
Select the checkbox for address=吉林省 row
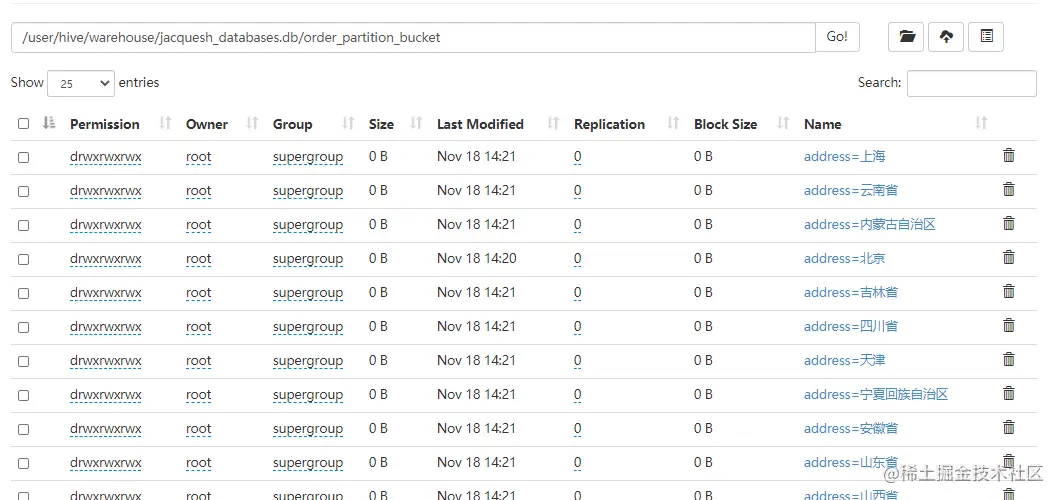click(24, 293)
